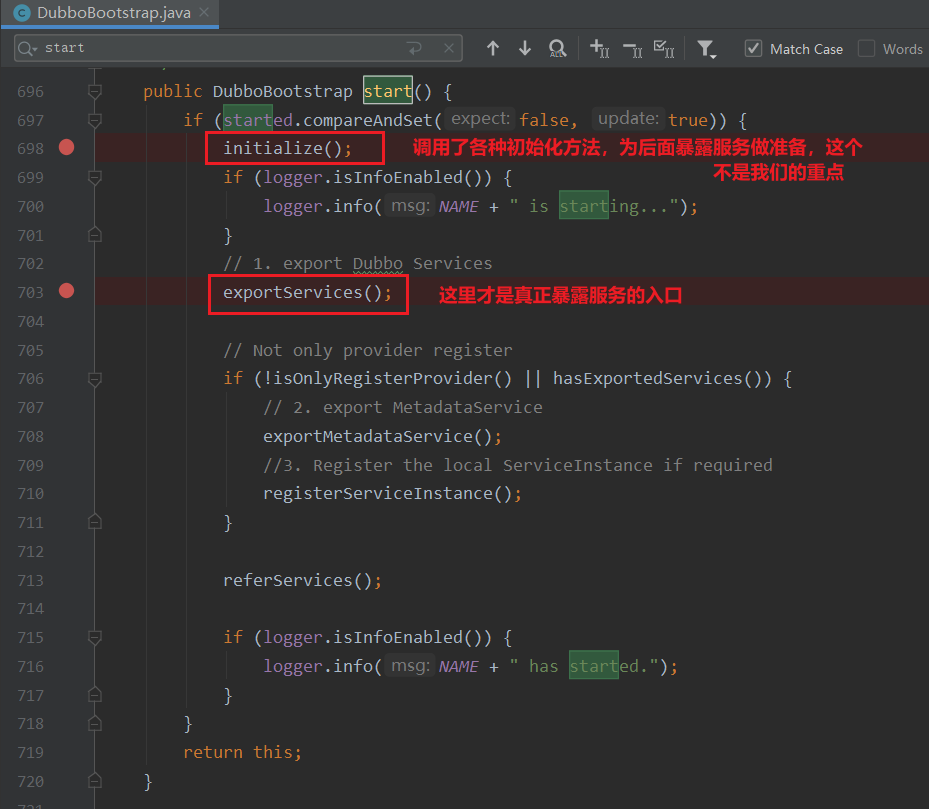Click the 'has started.' string on line 716
The height and width of the screenshot is (809, 929).
click(x=584, y=666)
